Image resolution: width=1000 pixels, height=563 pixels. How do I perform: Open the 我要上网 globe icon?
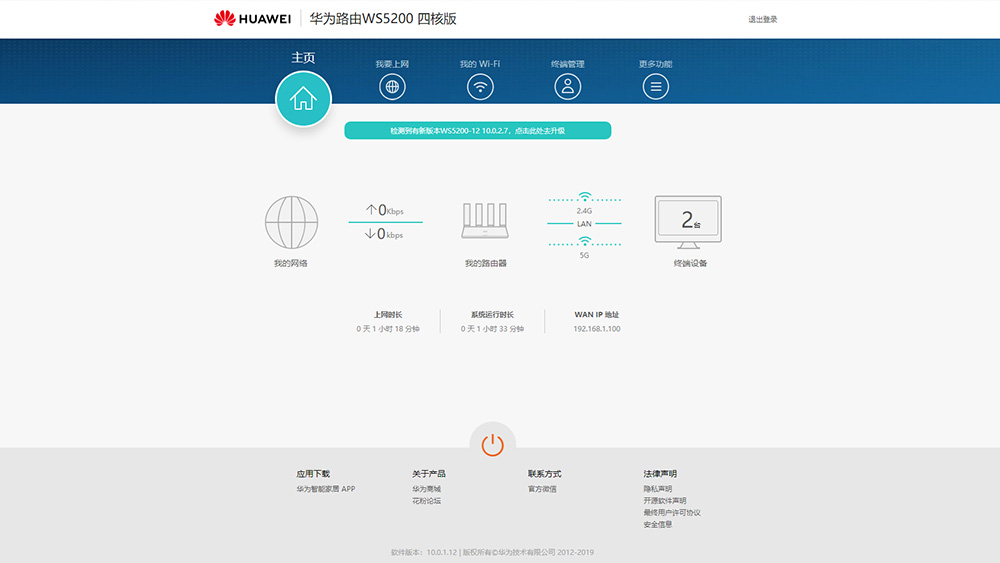pyautogui.click(x=392, y=87)
